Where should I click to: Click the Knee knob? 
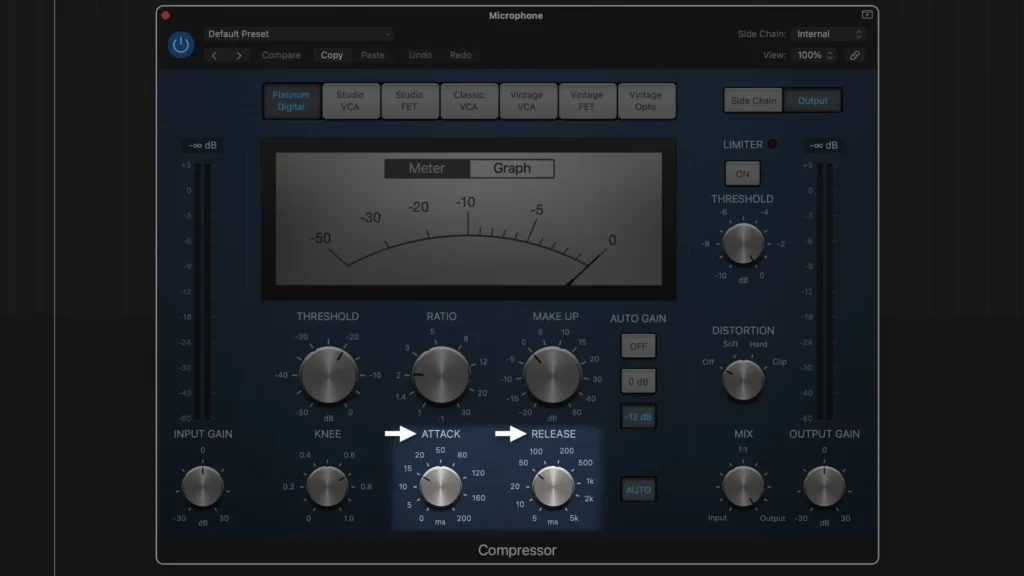coord(327,487)
